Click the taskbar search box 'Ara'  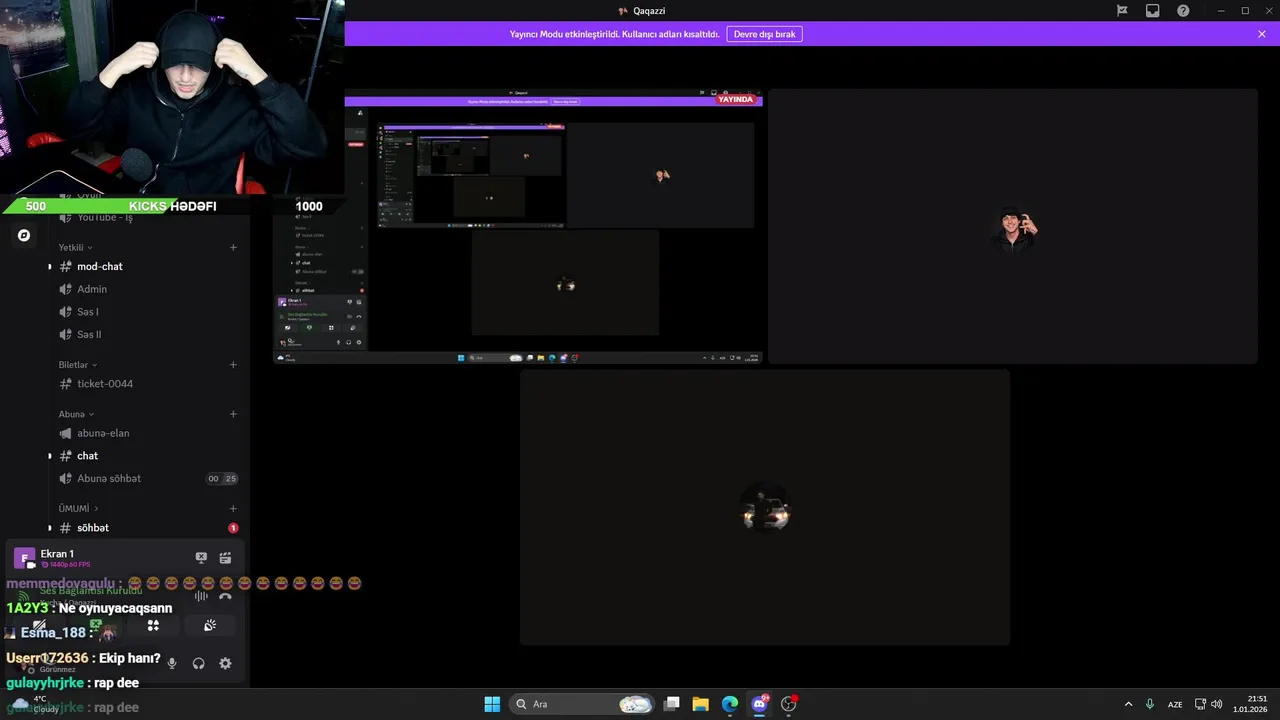583,704
